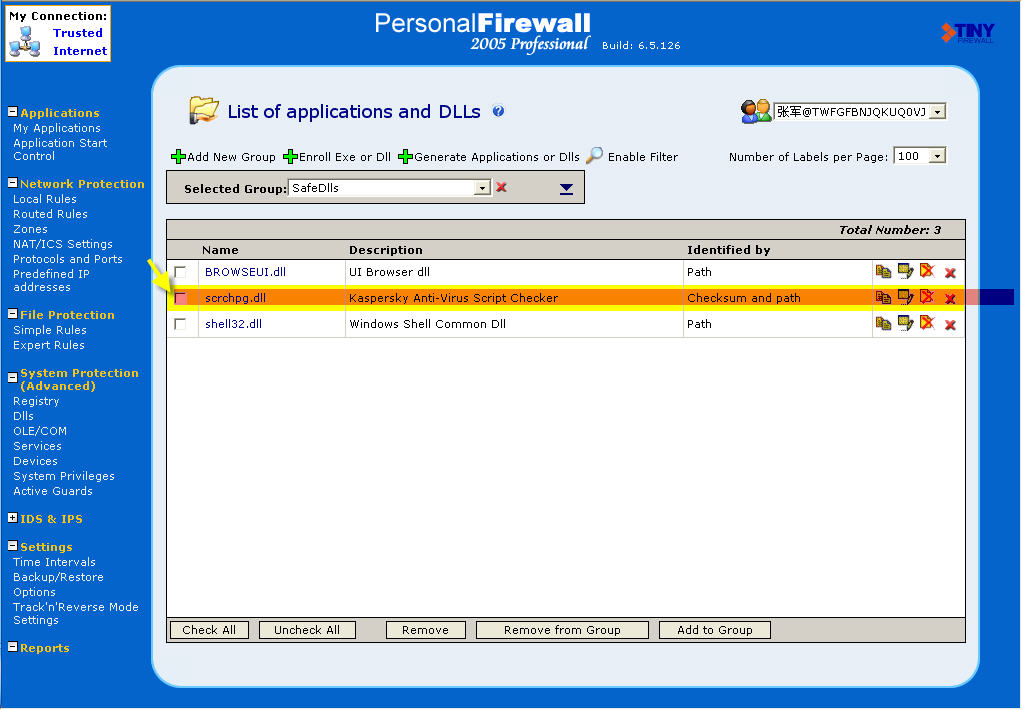Click the red X beside Selected Group
Screen dimensions: 1022x710
501,187
